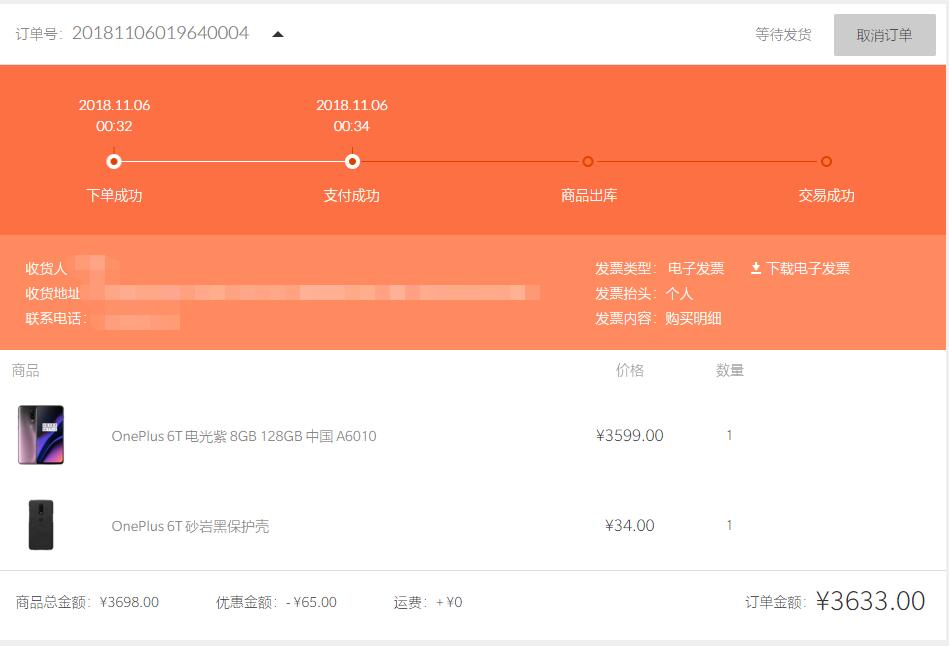Click the 发票抬头 value 个人
Image resolution: width=949 pixels, height=646 pixels.
(x=679, y=294)
